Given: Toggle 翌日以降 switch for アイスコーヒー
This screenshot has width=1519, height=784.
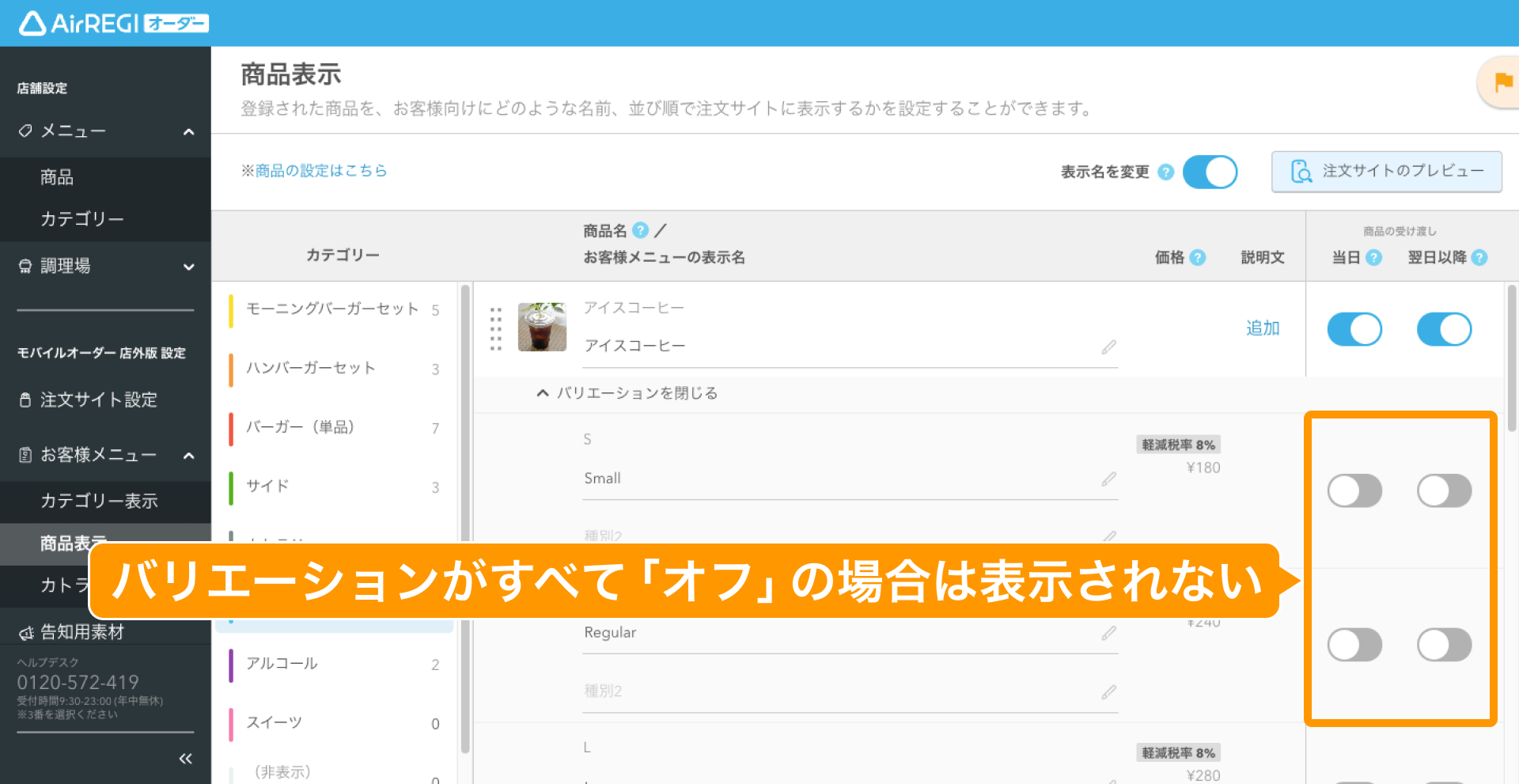Looking at the screenshot, I should (x=1444, y=329).
